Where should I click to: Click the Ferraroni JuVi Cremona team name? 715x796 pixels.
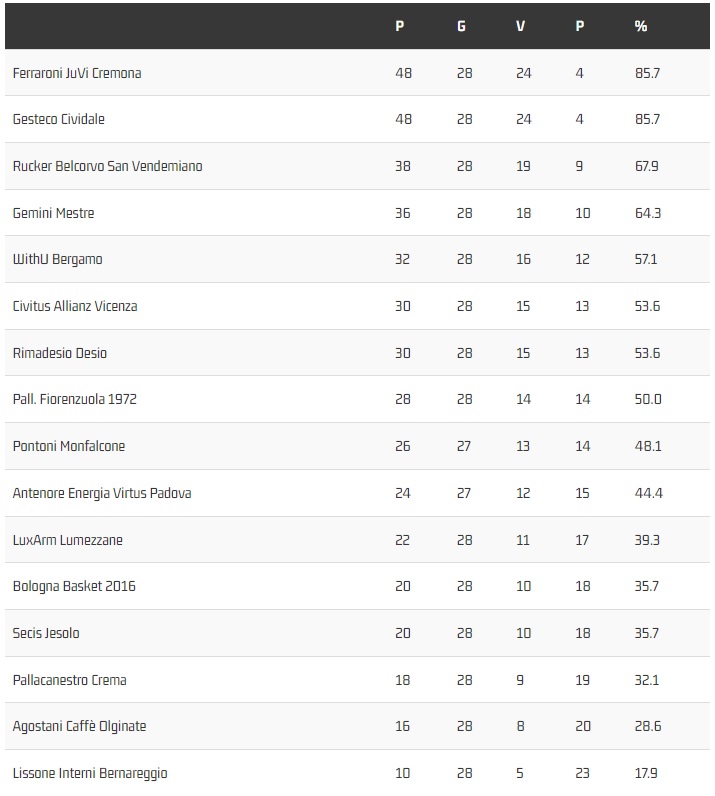77,73
